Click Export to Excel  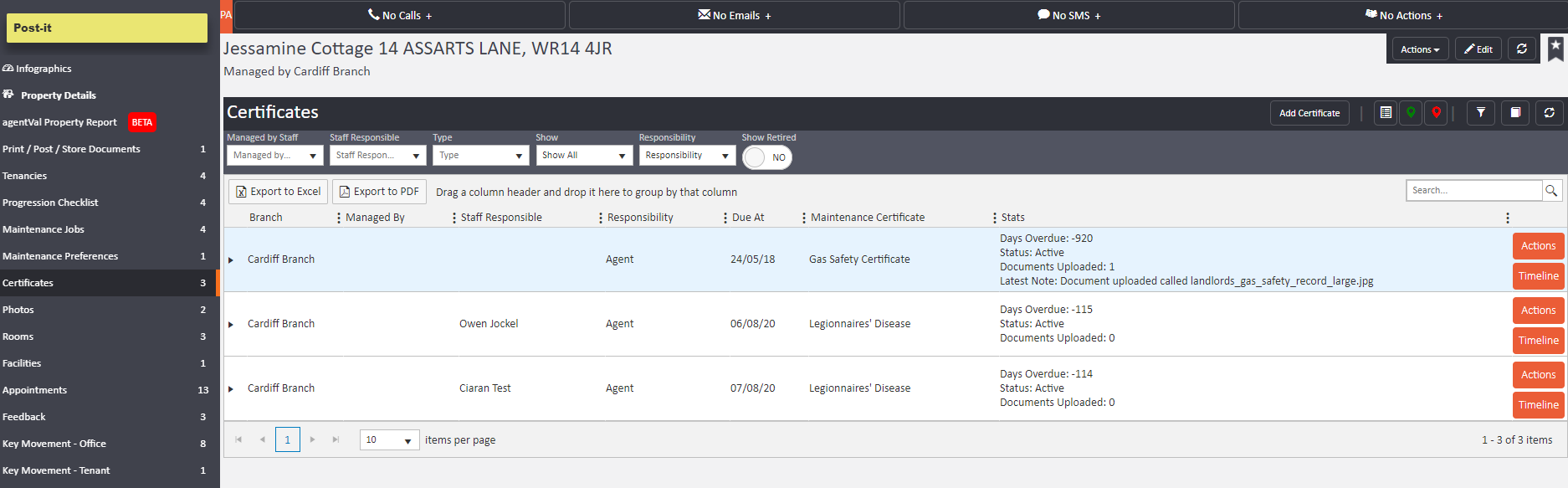click(x=279, y=192)
